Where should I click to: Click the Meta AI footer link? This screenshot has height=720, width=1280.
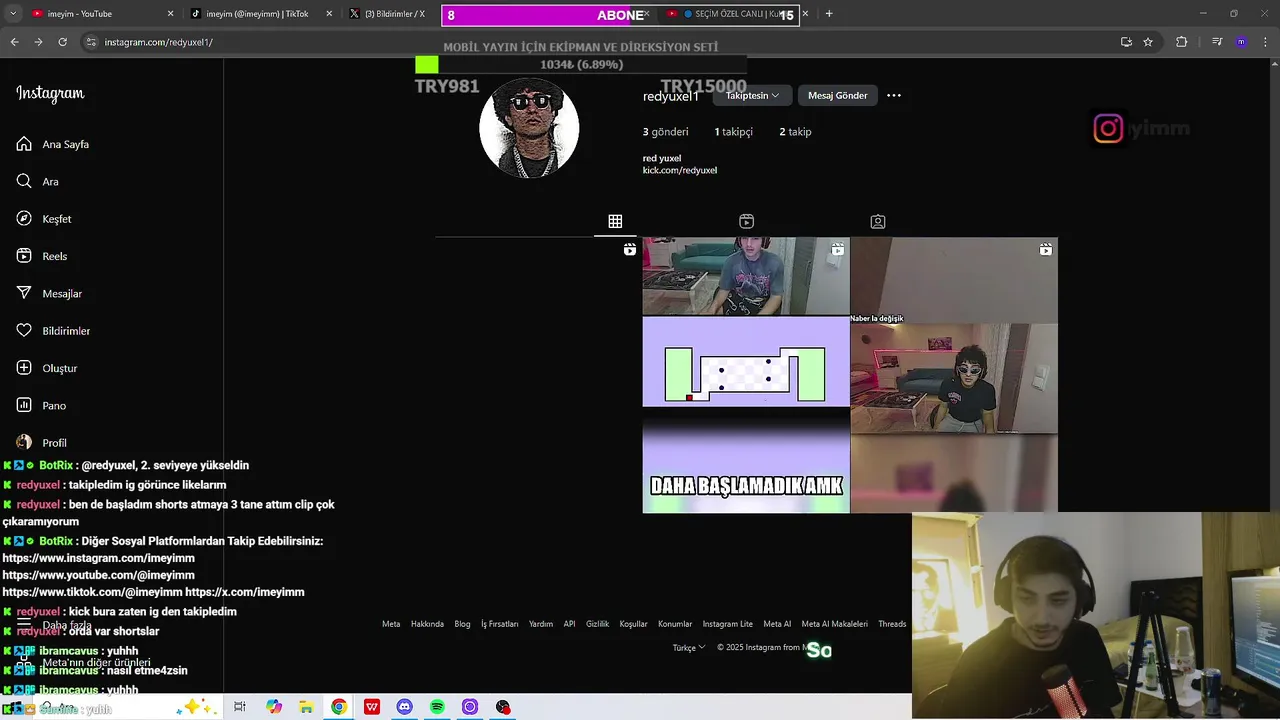pyautogui.click(x=777, y=624)
